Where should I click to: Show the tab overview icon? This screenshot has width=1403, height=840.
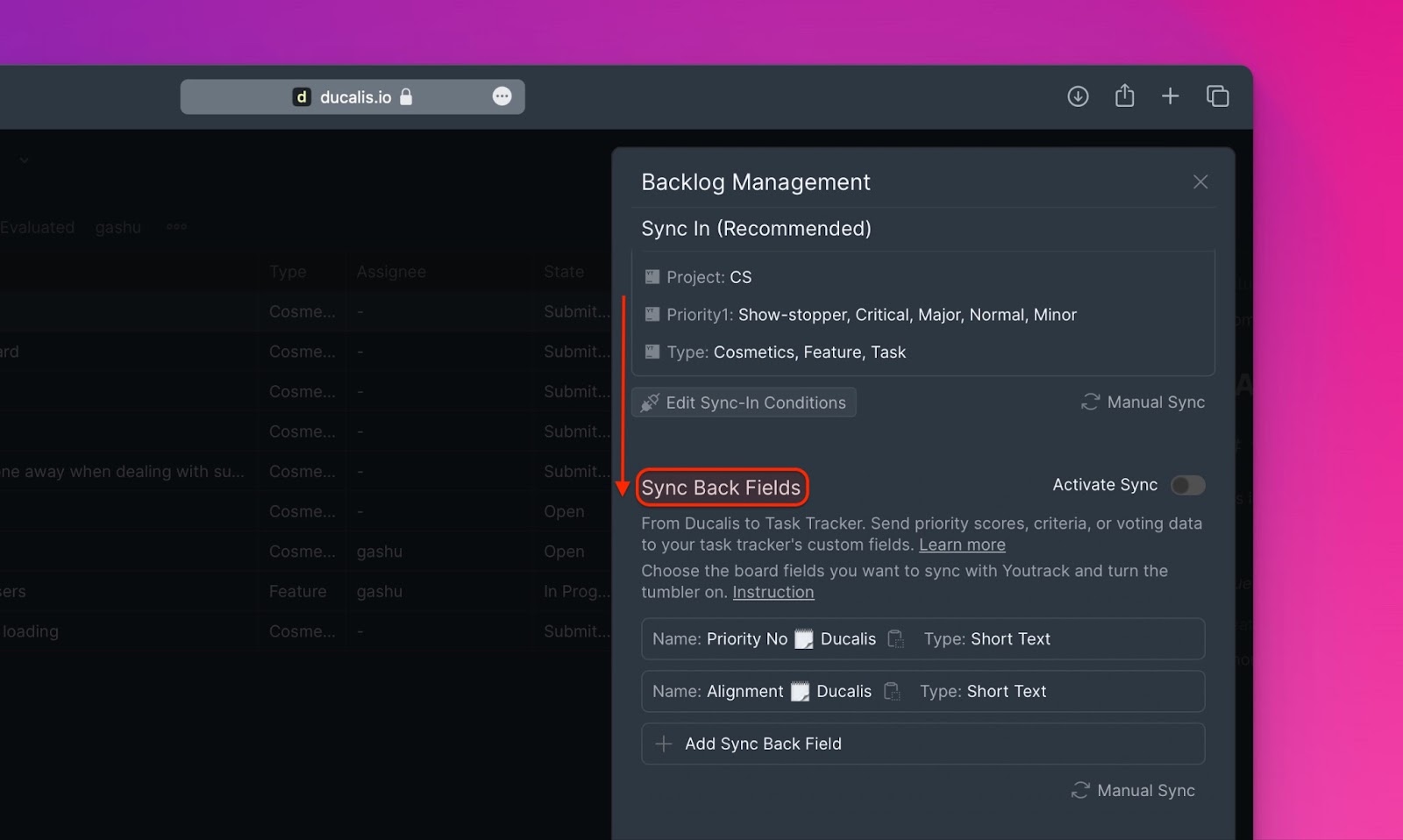click(x=1217, y=96)
